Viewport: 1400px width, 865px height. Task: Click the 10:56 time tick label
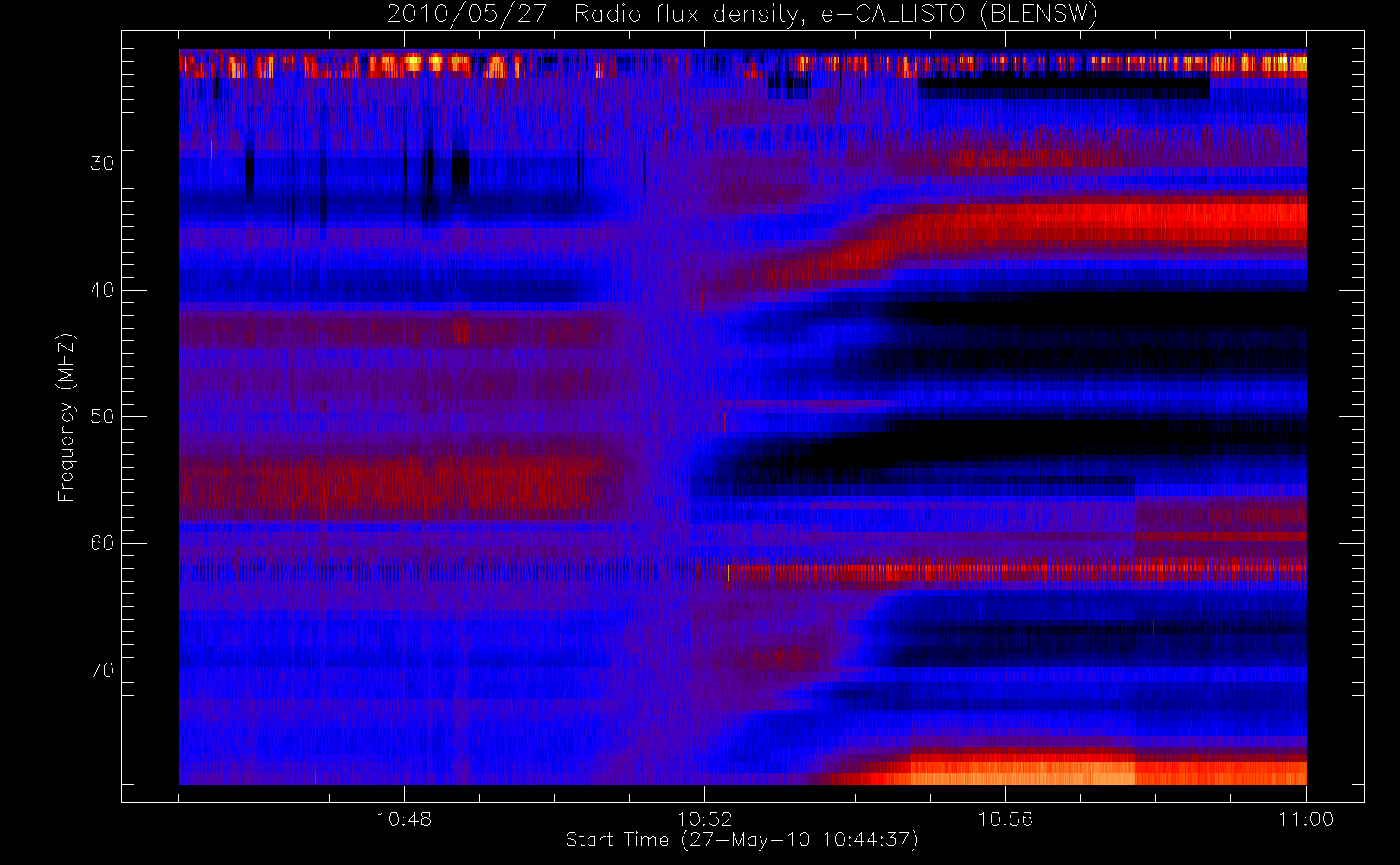click(1005, 819)
